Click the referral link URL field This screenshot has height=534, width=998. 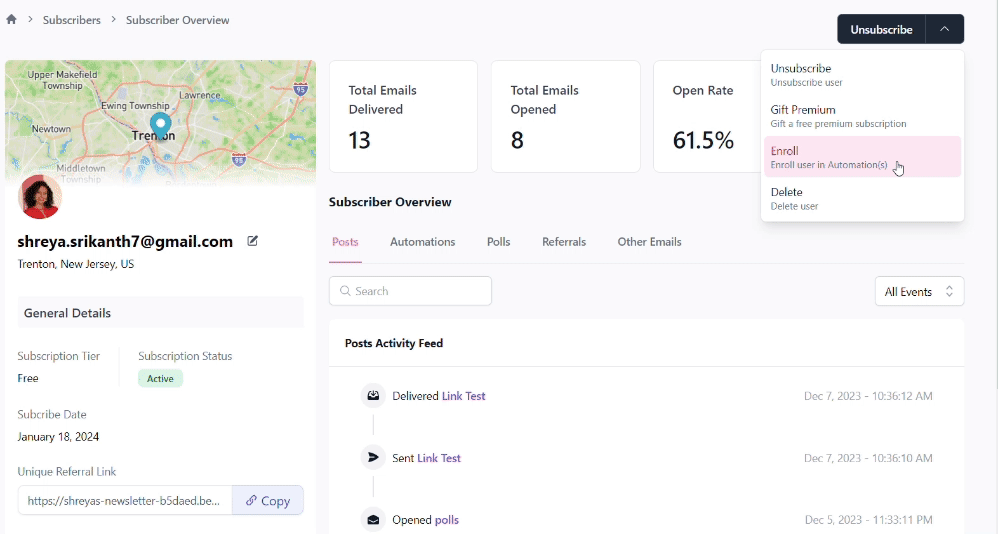click(125, 500)
